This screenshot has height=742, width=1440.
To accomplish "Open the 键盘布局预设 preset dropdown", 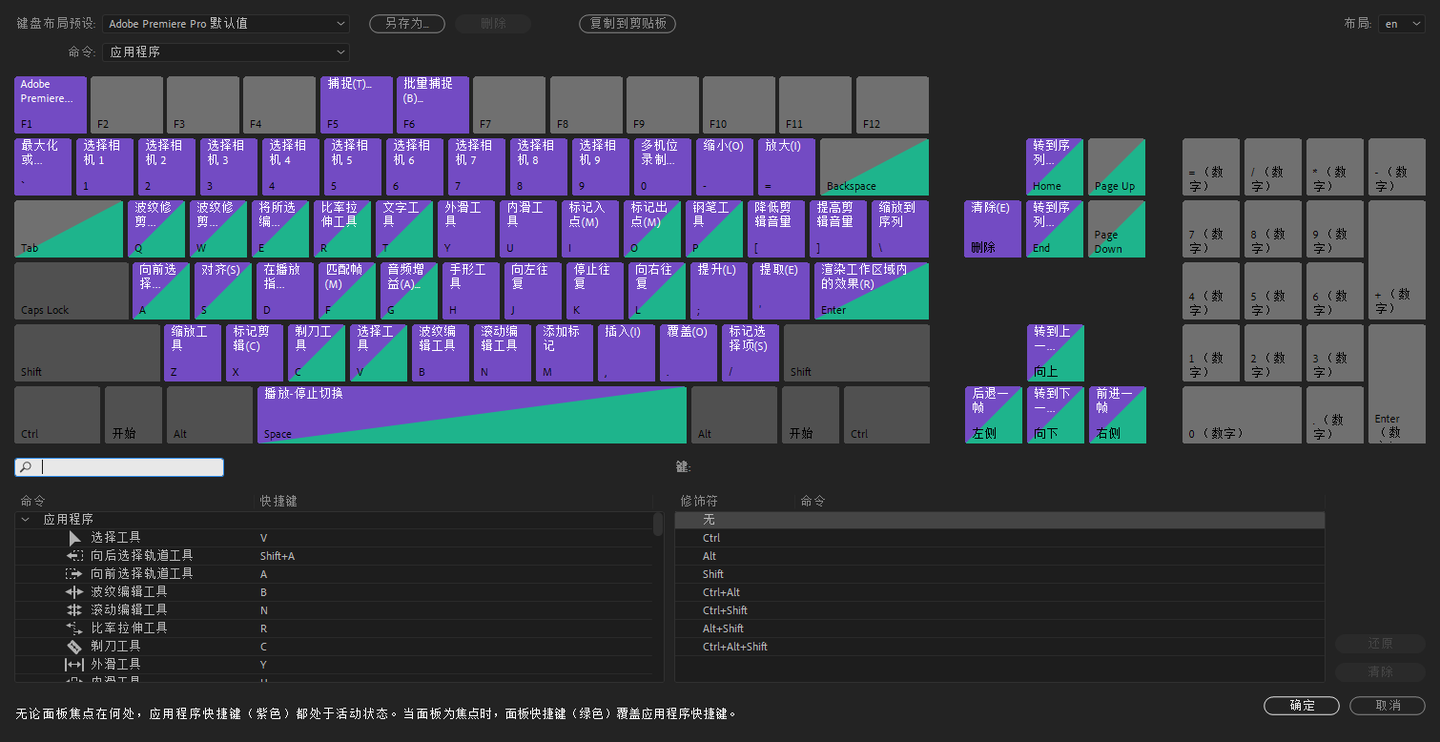I will tap(226, 23).
